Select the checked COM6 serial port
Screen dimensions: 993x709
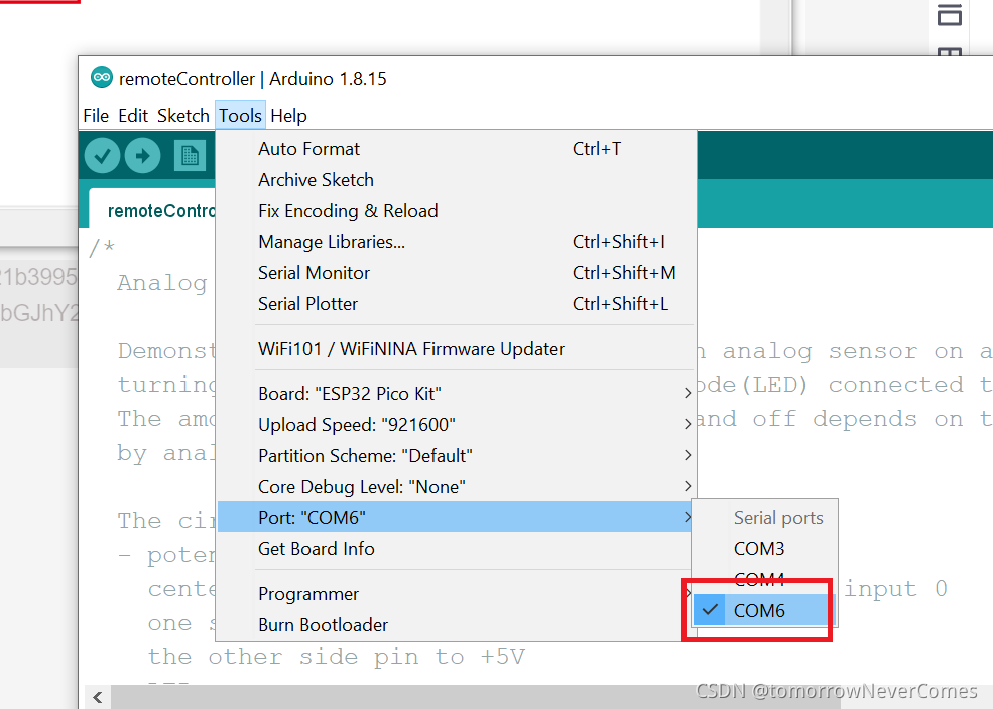(x=765, y=610)
